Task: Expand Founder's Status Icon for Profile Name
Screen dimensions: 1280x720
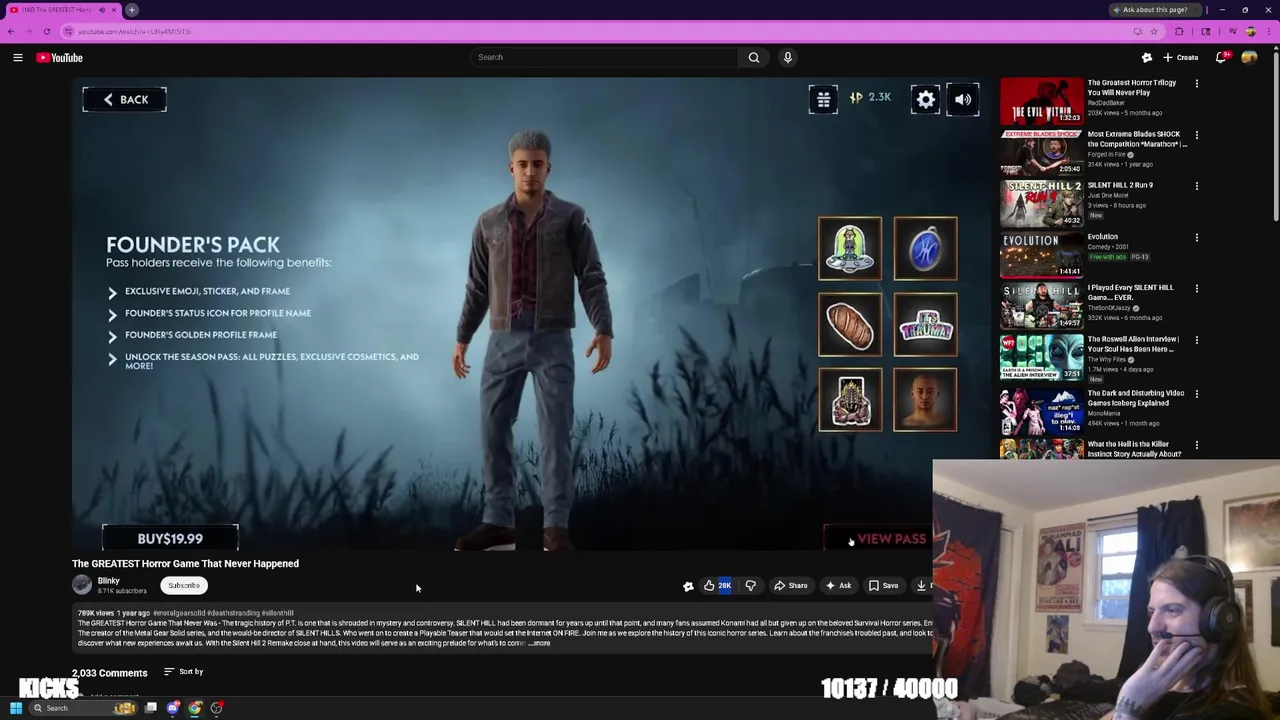Action: pos(112,314)
